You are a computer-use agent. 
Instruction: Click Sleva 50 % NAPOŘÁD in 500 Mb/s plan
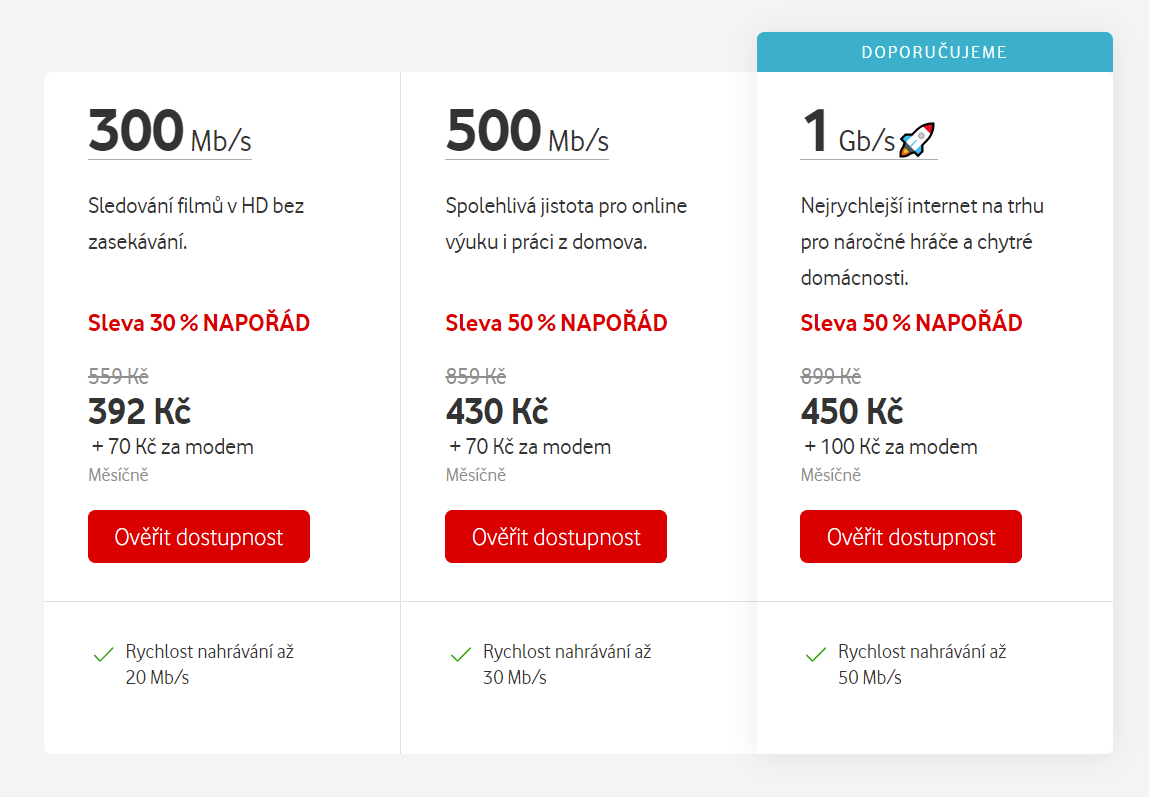click(x=556, y=323)
